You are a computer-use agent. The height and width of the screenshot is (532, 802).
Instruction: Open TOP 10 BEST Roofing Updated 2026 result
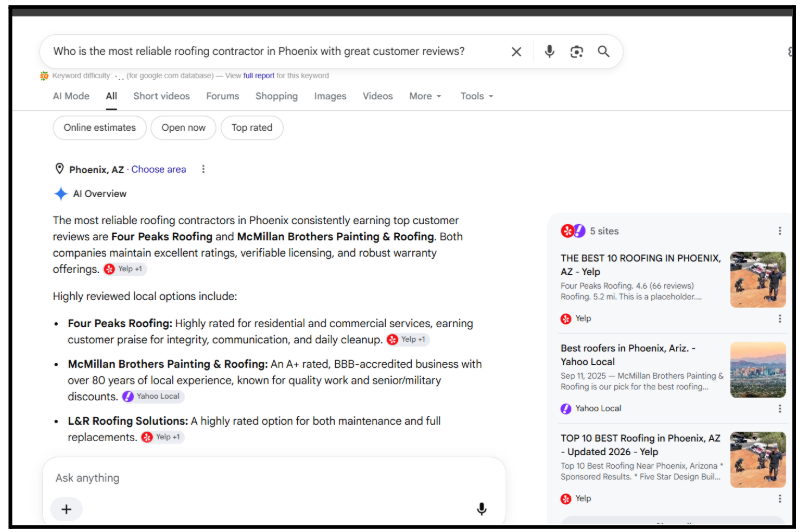click(x=640, y=445)
